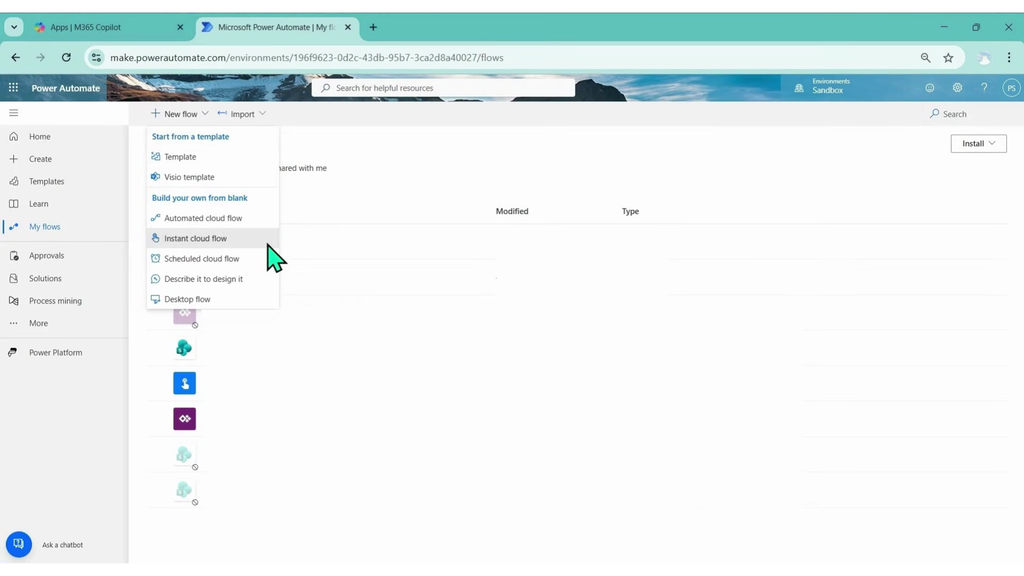1024x576 pixels.
Task: Select Automated cloud flow
Action: tap(213, 218)
